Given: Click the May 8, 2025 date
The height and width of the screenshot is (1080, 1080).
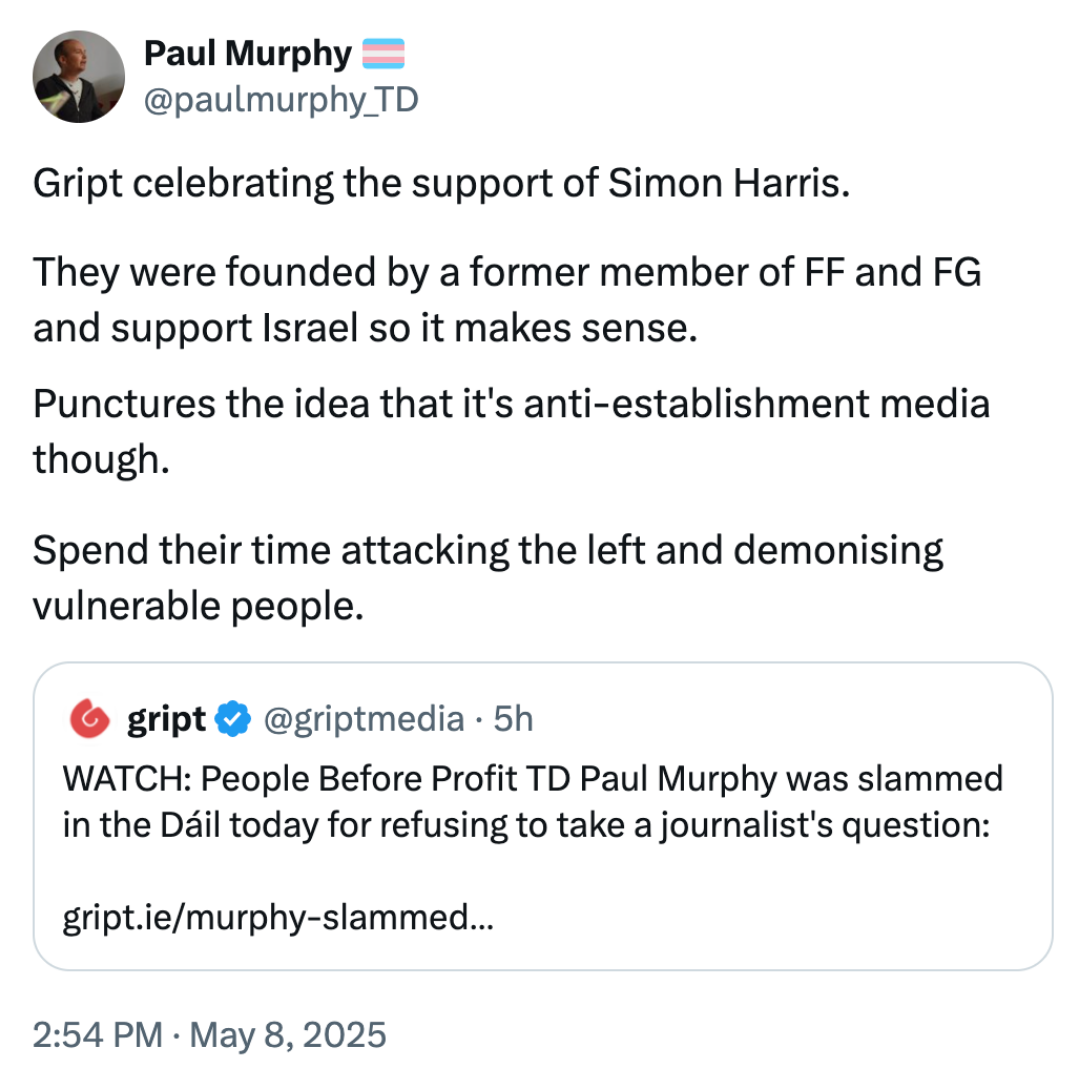Looking at the screenshot, I should pyautogui.click(x=288, y=1035).
